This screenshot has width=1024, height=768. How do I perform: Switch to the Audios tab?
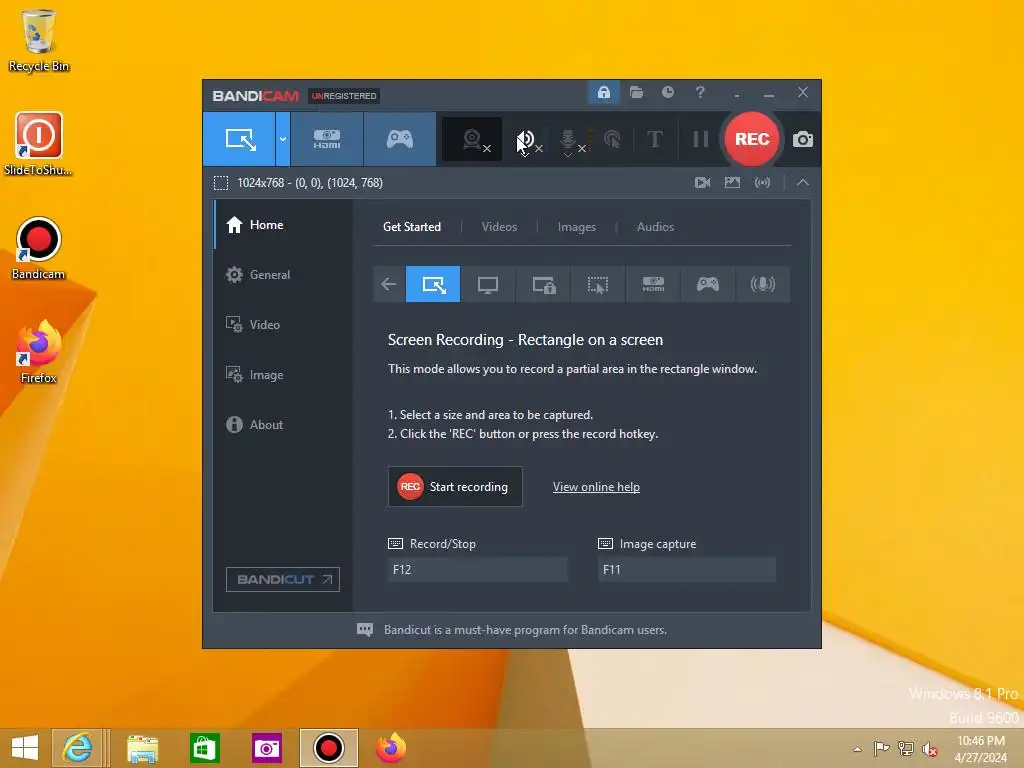pos(655,227)
